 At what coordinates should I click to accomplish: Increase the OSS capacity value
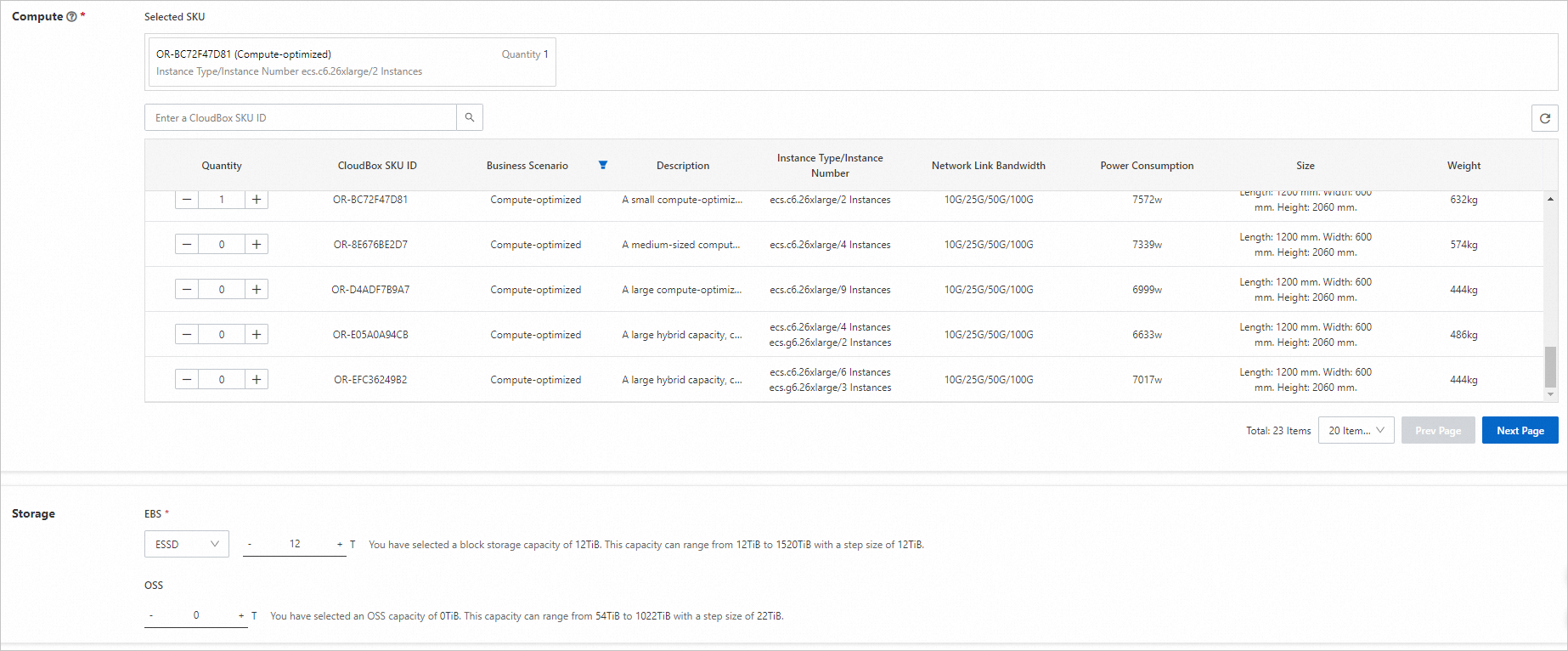point(241,615)
